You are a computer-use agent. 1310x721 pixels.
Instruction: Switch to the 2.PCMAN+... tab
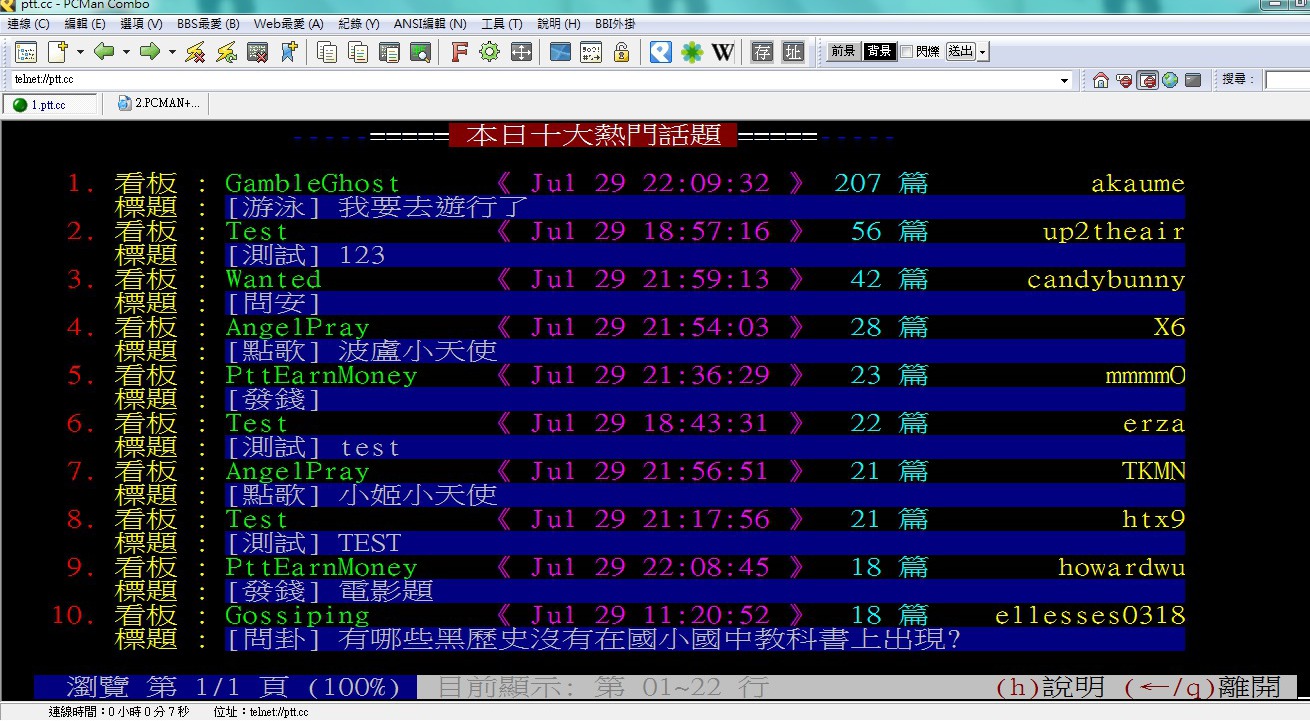158,103
